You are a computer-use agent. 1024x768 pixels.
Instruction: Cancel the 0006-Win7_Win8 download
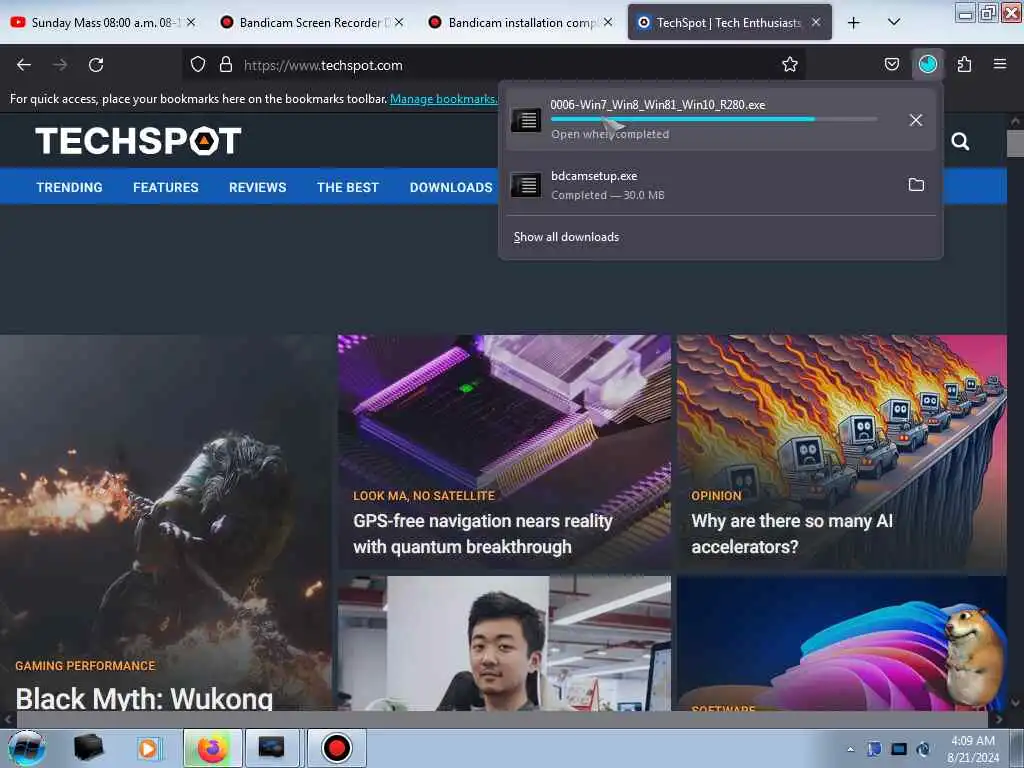916,120
